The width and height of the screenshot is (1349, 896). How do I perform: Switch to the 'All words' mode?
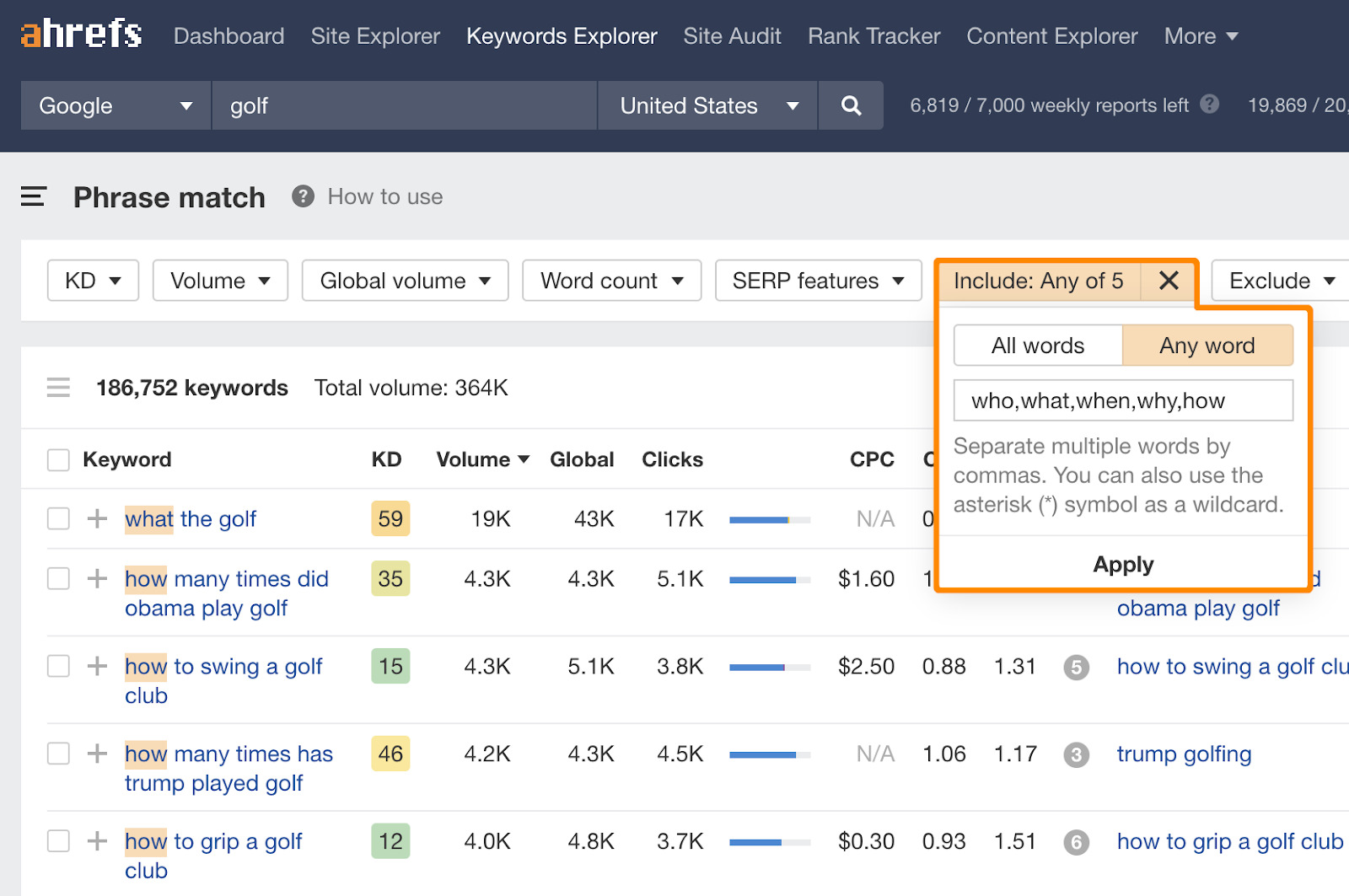coord(1038,346)
